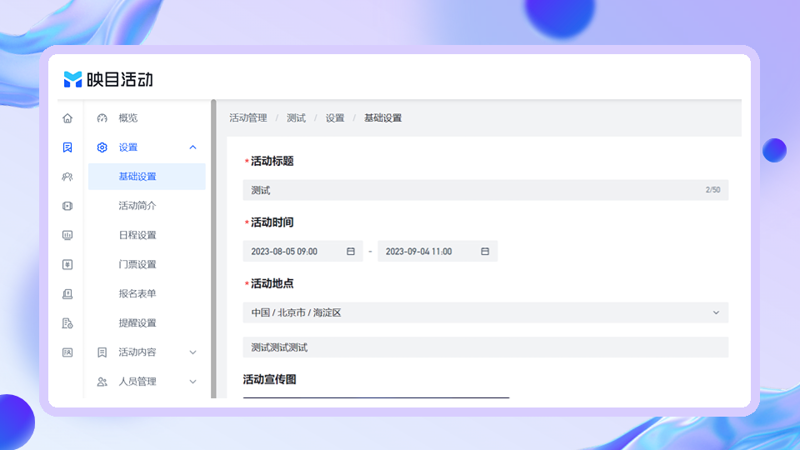Click the rail icon below the people icon
Screen dimensions: 800x450
(x=67, y=206)
